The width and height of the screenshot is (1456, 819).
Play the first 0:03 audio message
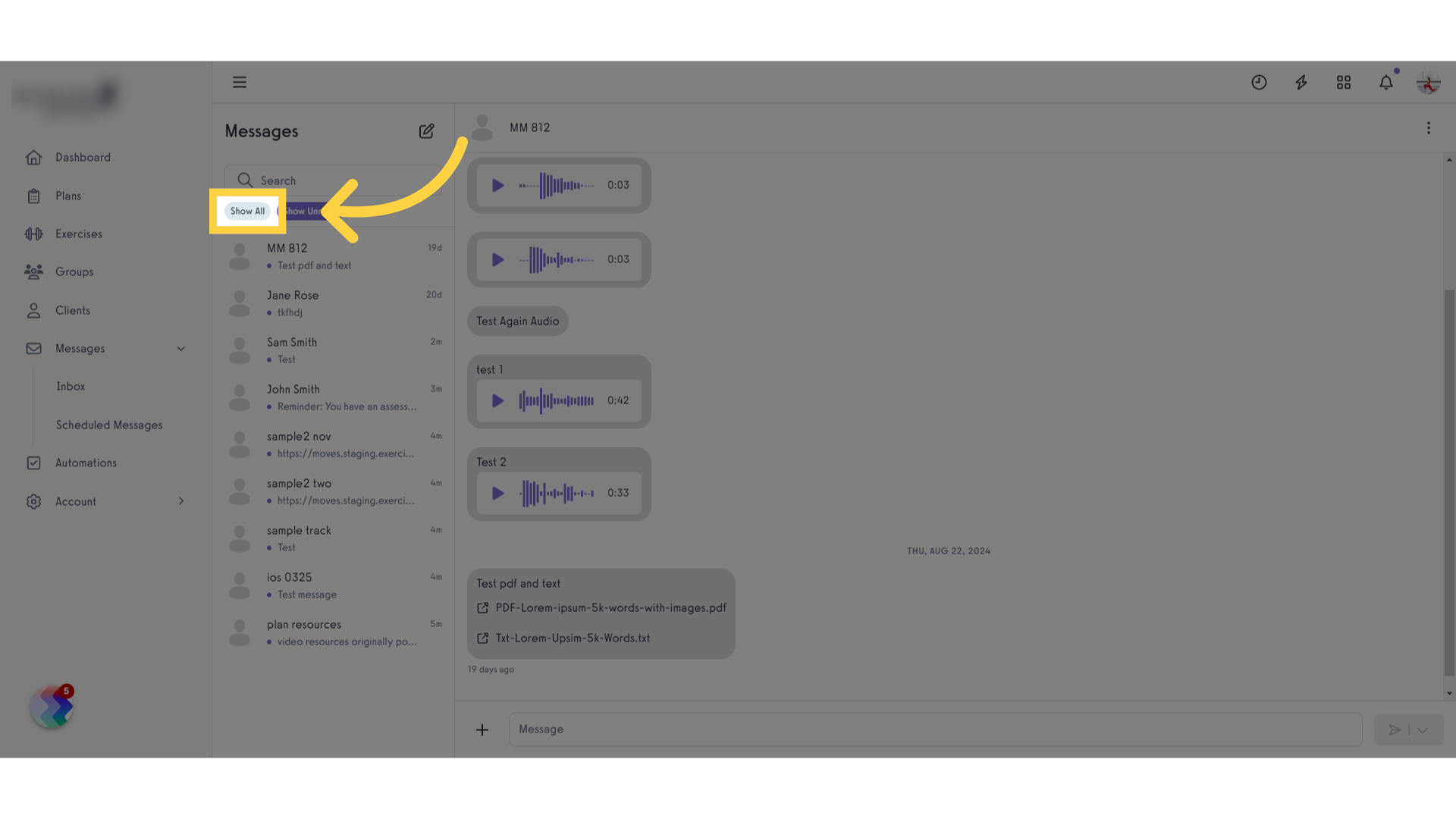tap(497, 185)
